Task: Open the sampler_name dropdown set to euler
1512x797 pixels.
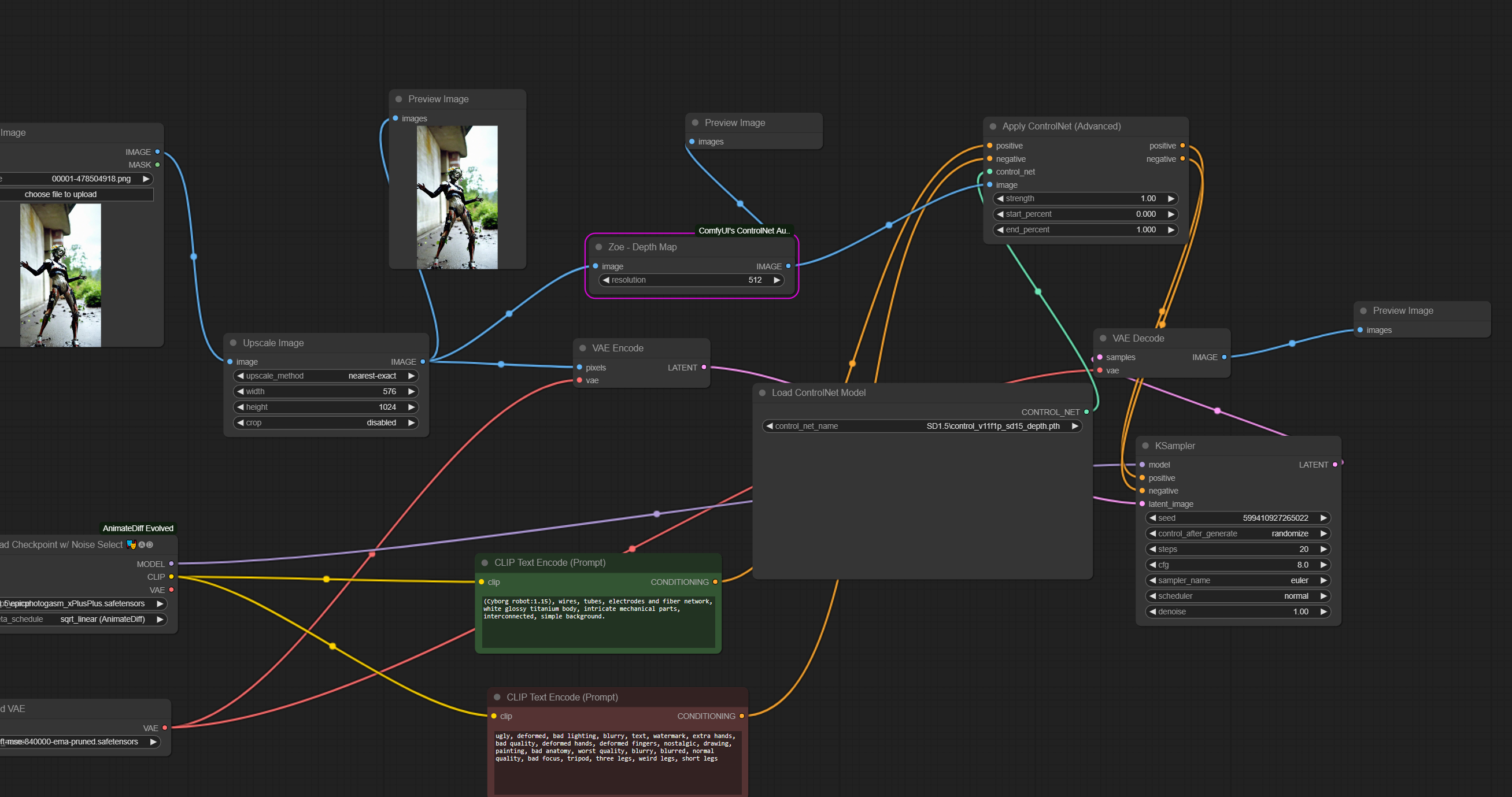Action: [1237, 580]
